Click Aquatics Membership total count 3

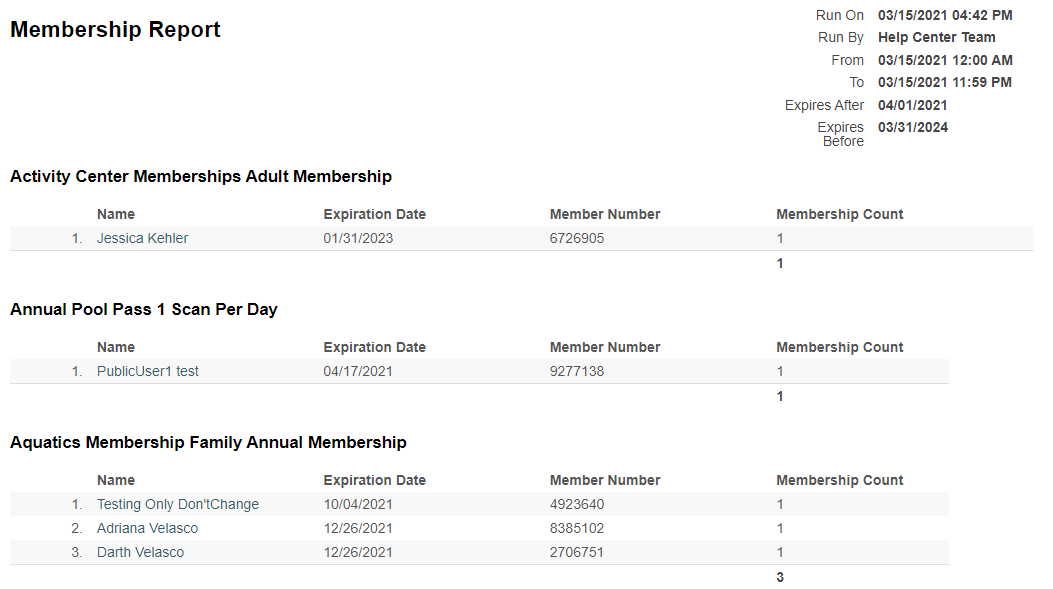coord(780,577)
